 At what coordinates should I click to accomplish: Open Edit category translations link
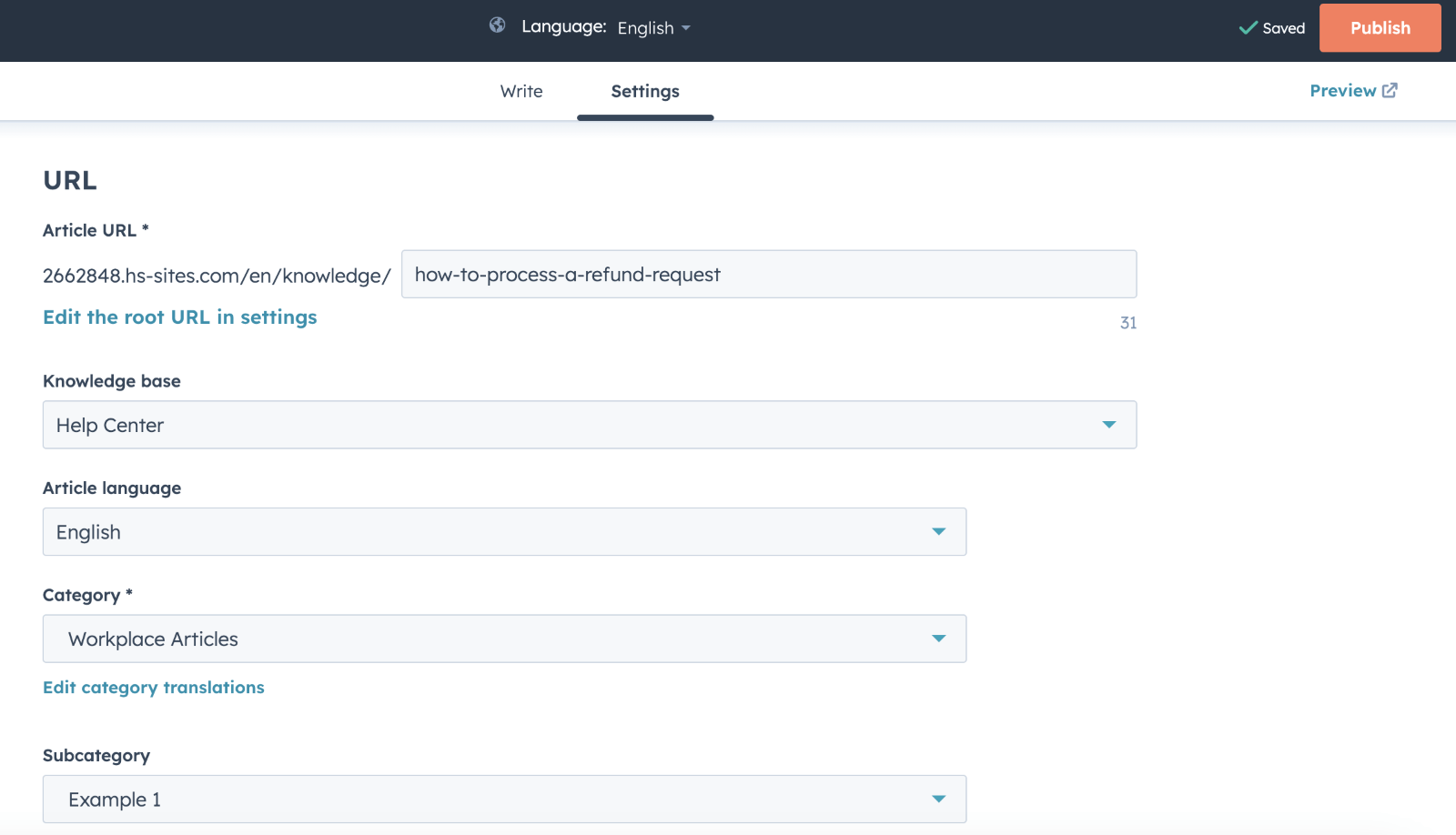(154, 688)
